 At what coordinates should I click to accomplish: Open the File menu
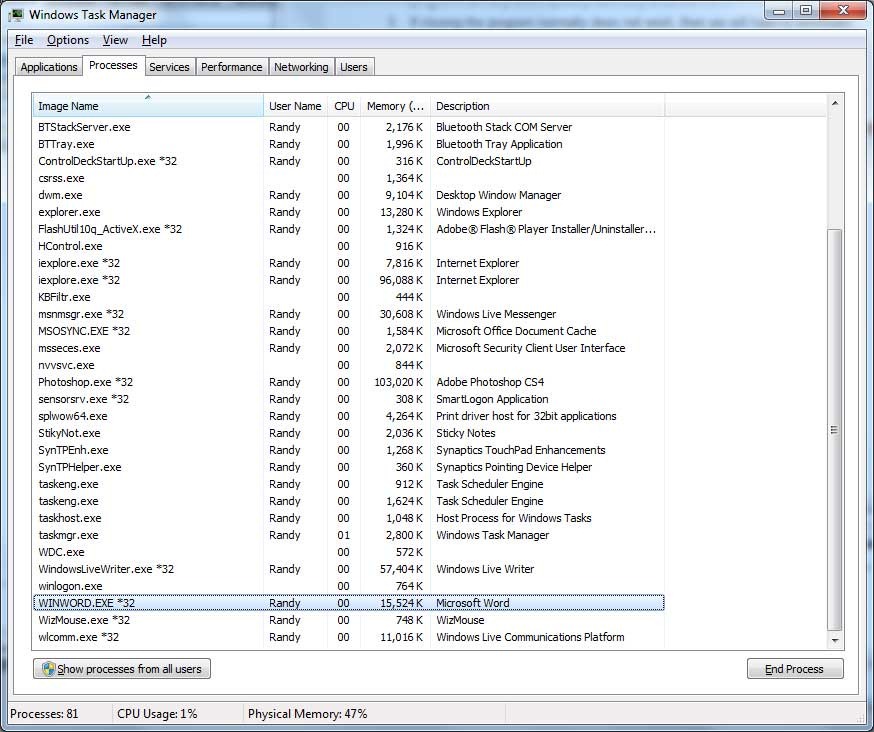point(24,40)
